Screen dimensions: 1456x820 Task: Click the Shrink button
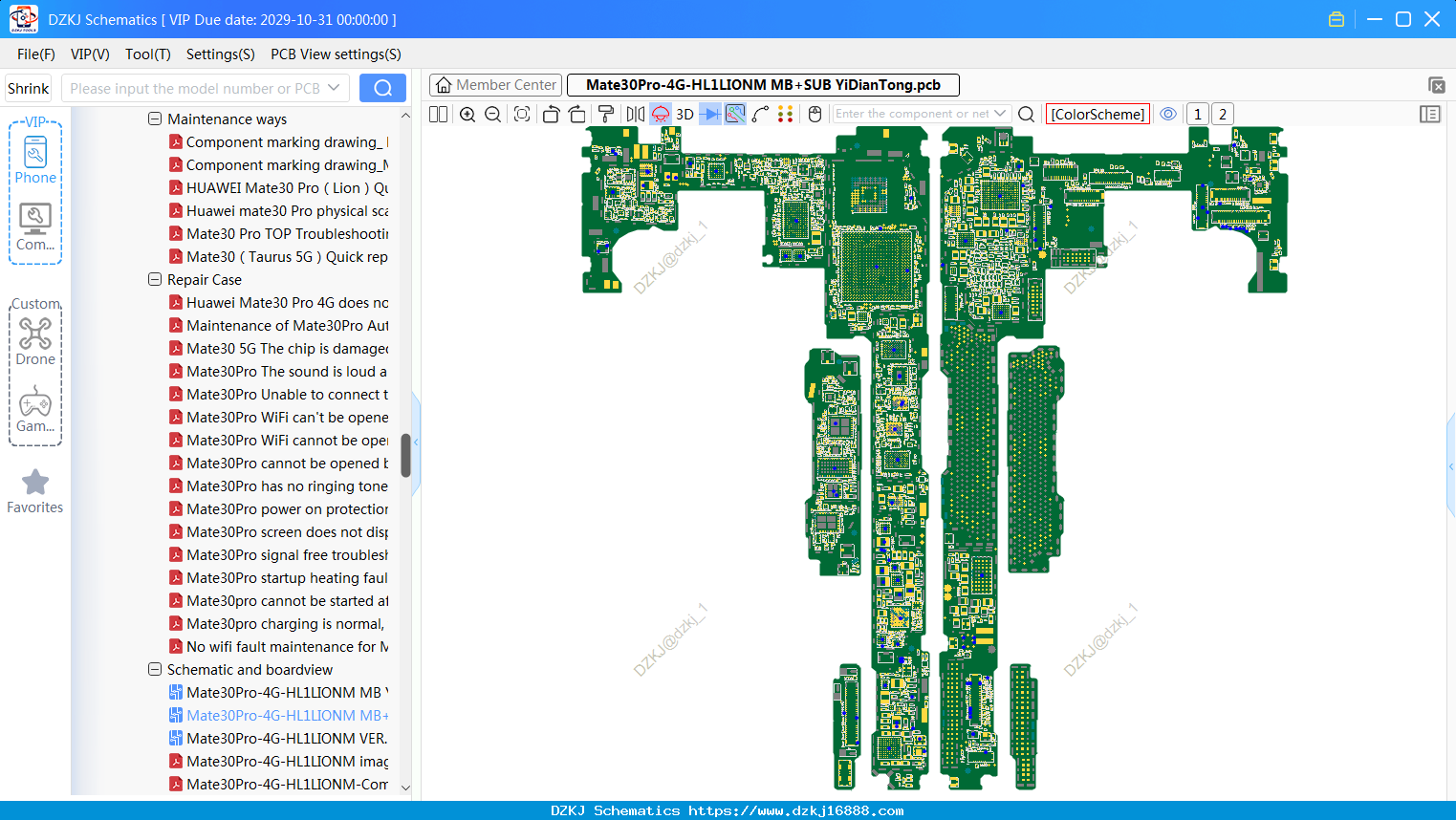tap(29, 88)
